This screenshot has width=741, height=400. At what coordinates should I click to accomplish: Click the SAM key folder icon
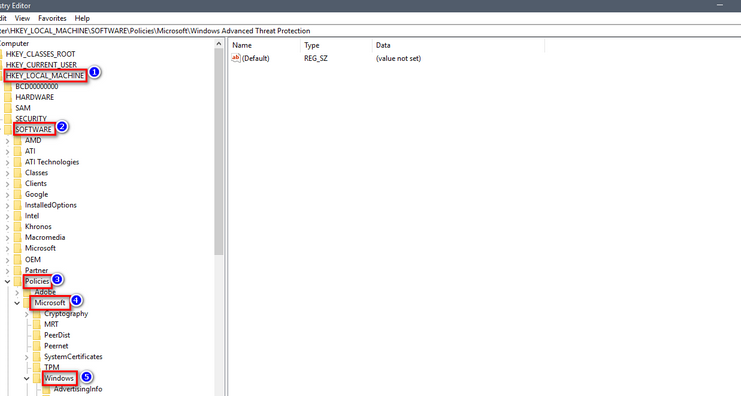point(8,108)
